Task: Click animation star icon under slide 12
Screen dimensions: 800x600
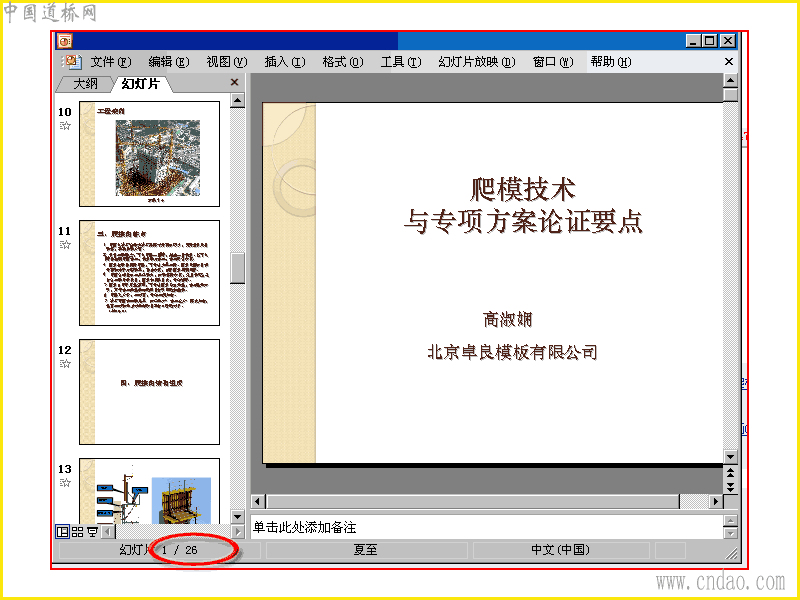Action: coord(65,363)
